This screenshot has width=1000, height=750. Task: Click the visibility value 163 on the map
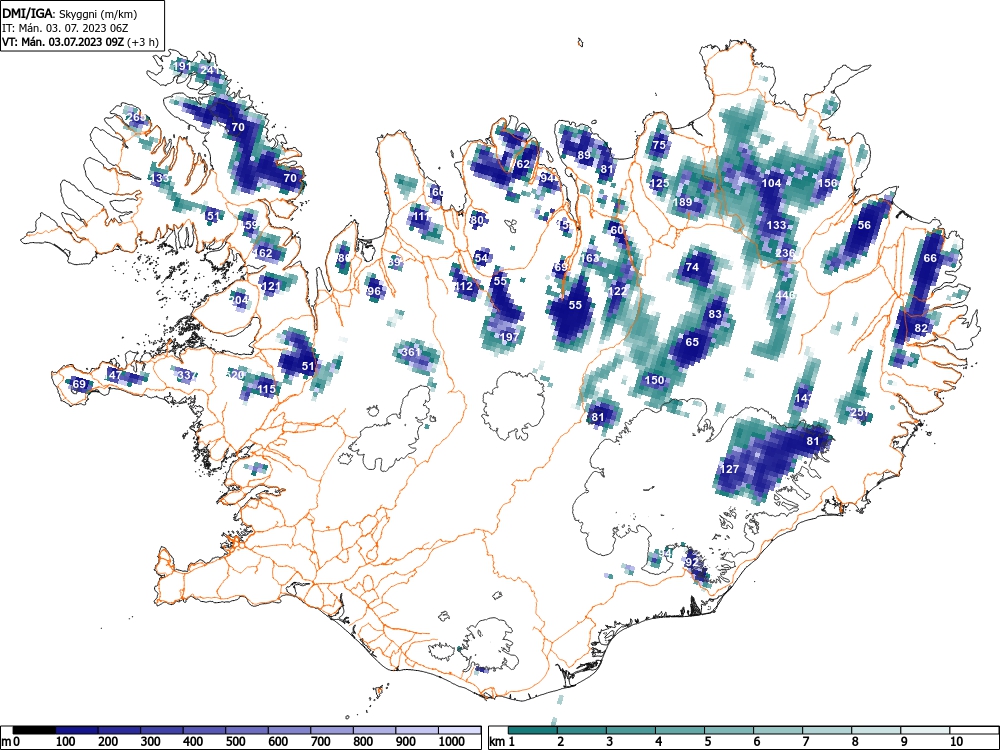tap(590, 258)
